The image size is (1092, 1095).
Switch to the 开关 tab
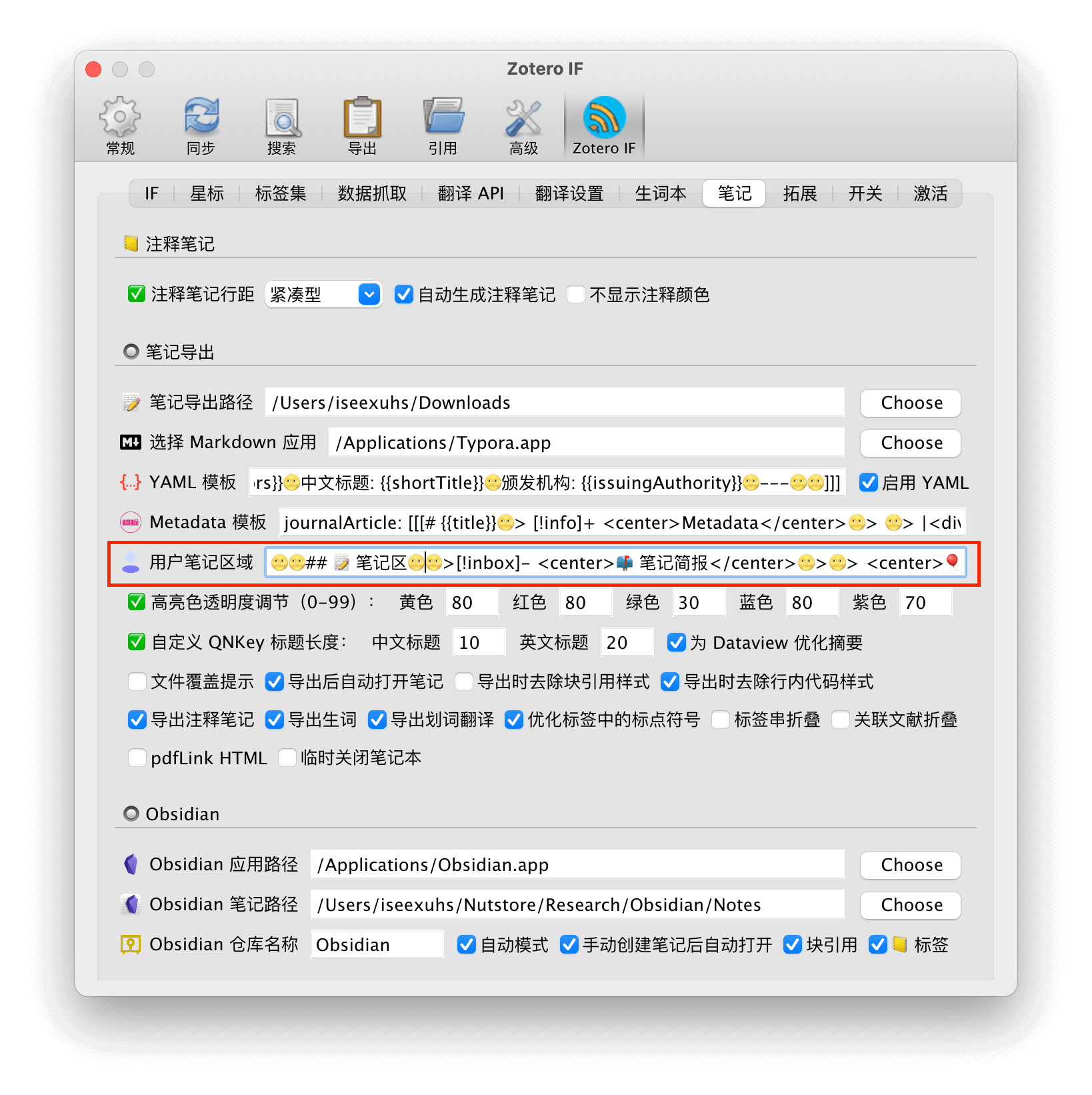click(x=865, y=193)
